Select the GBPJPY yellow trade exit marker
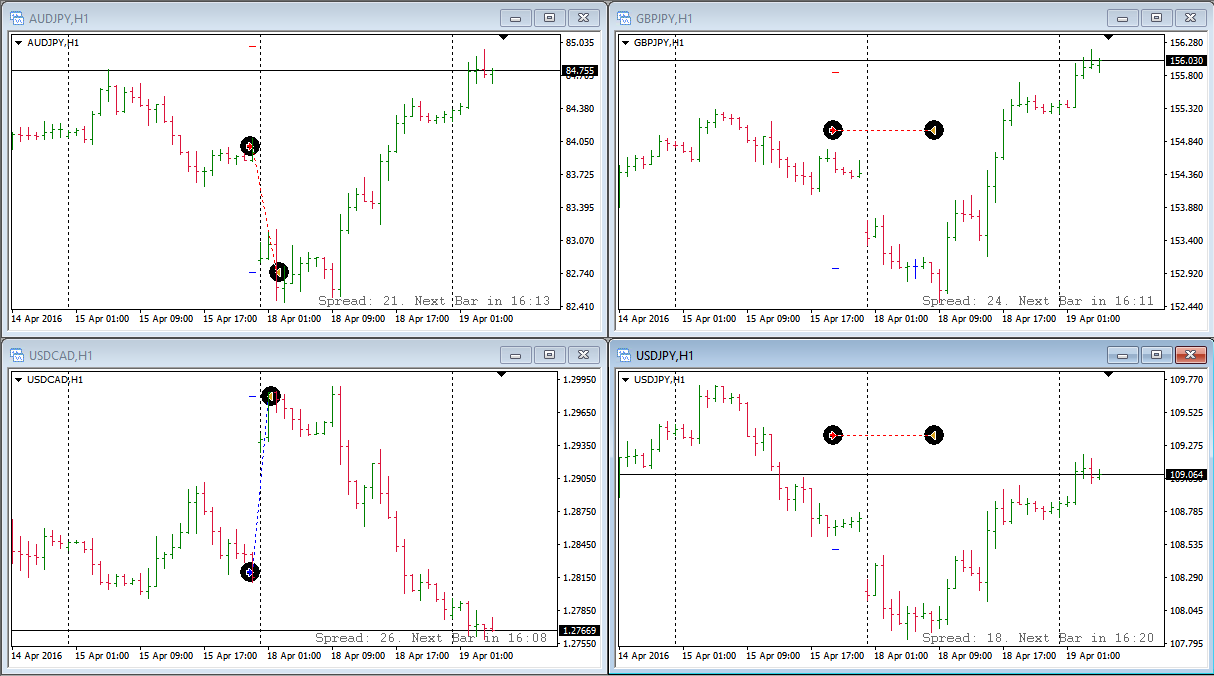 pos(933,130)
